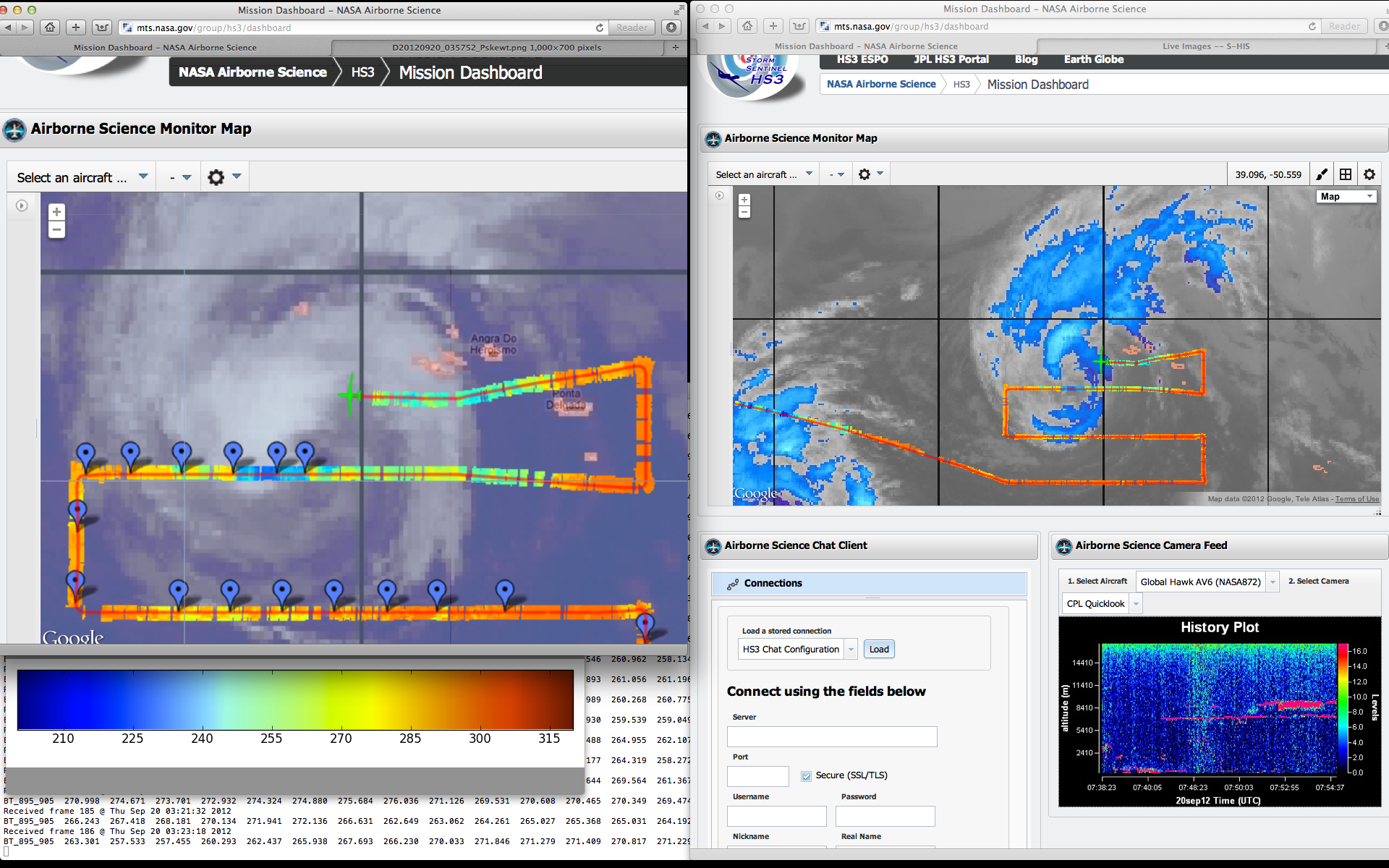
Task: Zoom in on the left monitor map
Action: click(56, 212)
